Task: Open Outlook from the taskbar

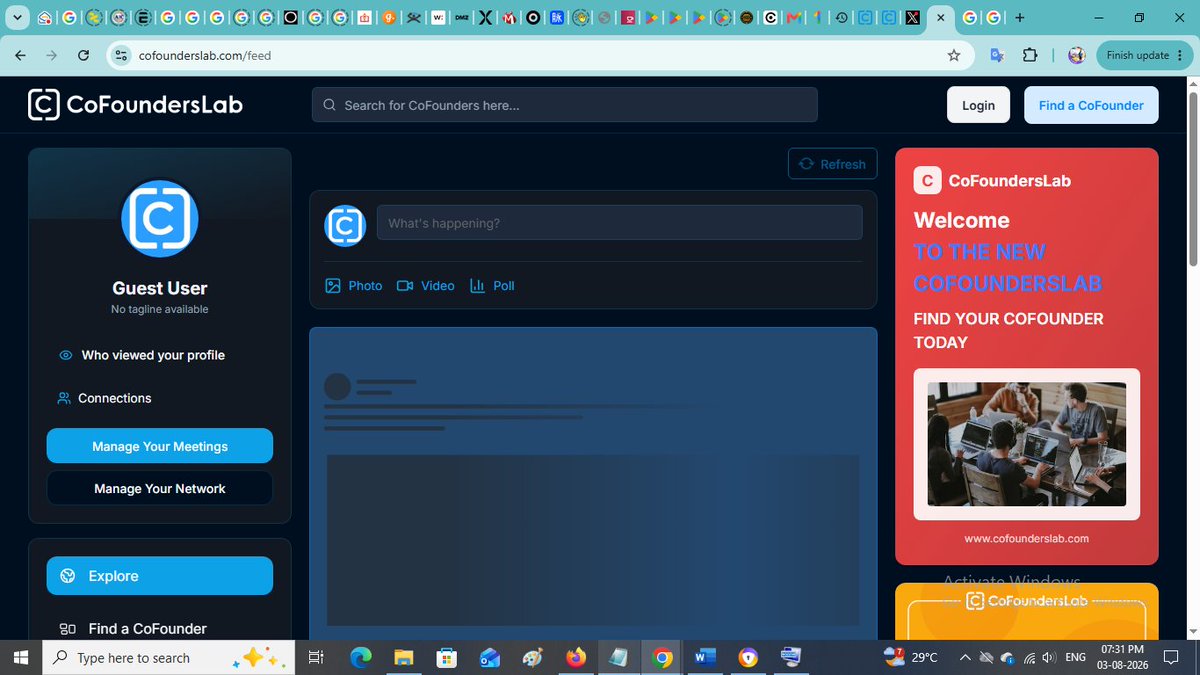Action: 490,658
